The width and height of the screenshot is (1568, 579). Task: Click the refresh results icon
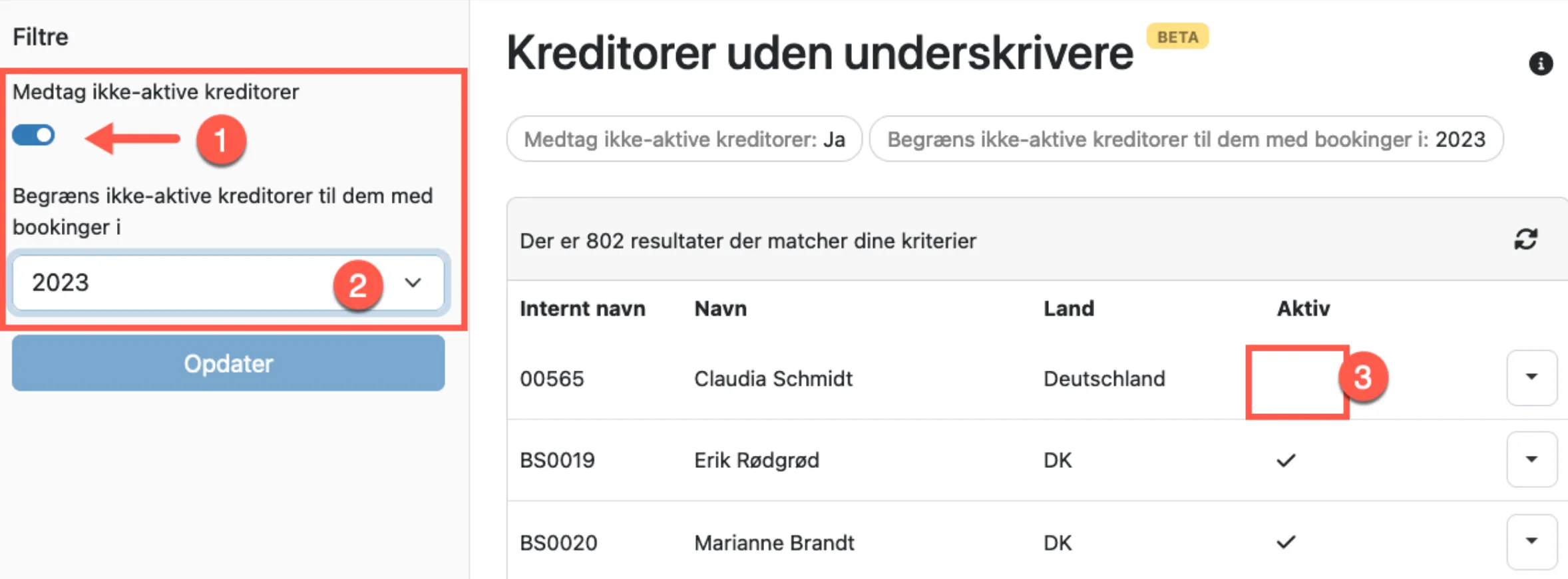pos(1525,240)
